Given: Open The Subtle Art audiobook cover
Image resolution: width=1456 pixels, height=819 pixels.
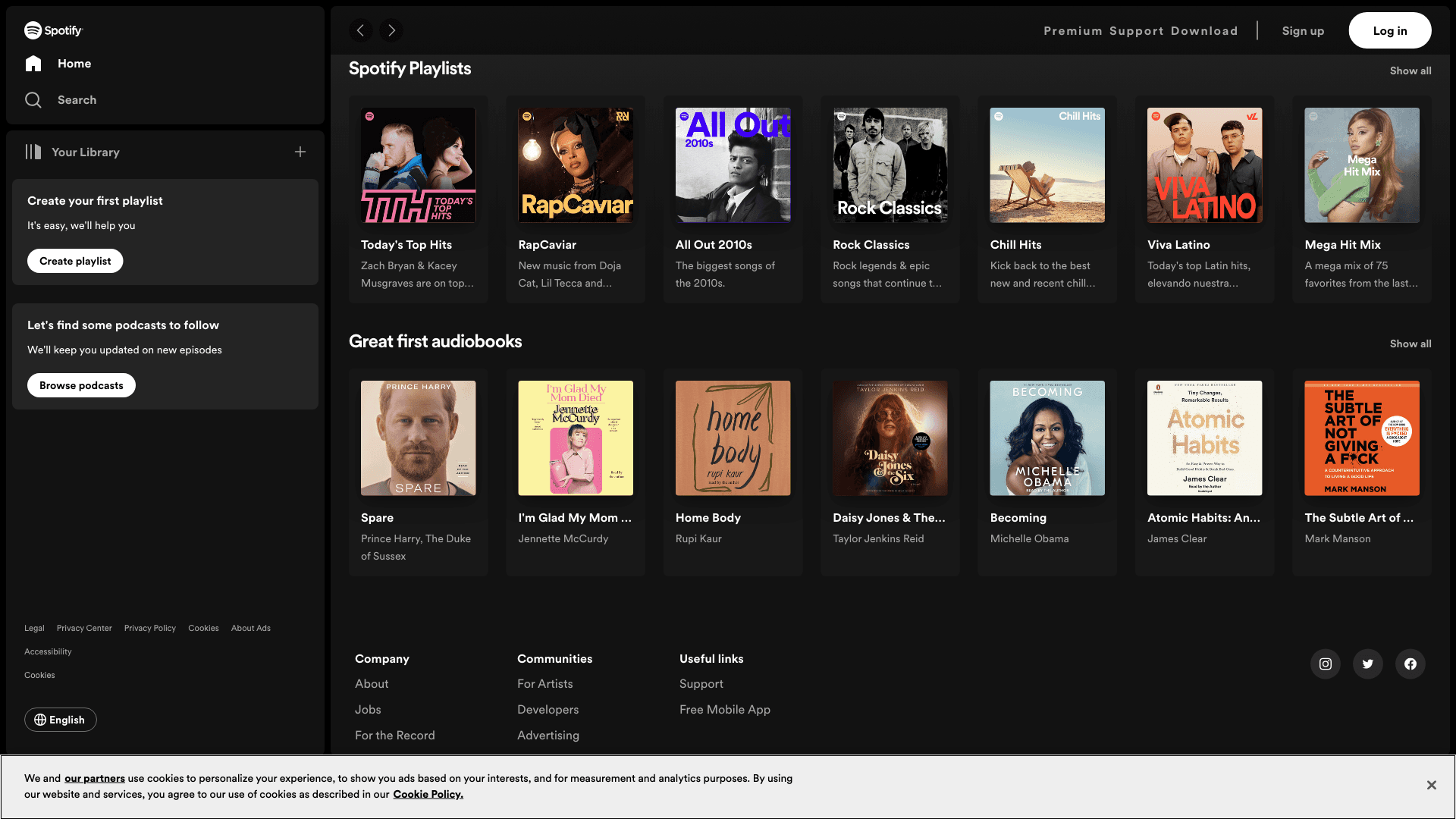Looking at the screenshot, I should [1362, 438].
